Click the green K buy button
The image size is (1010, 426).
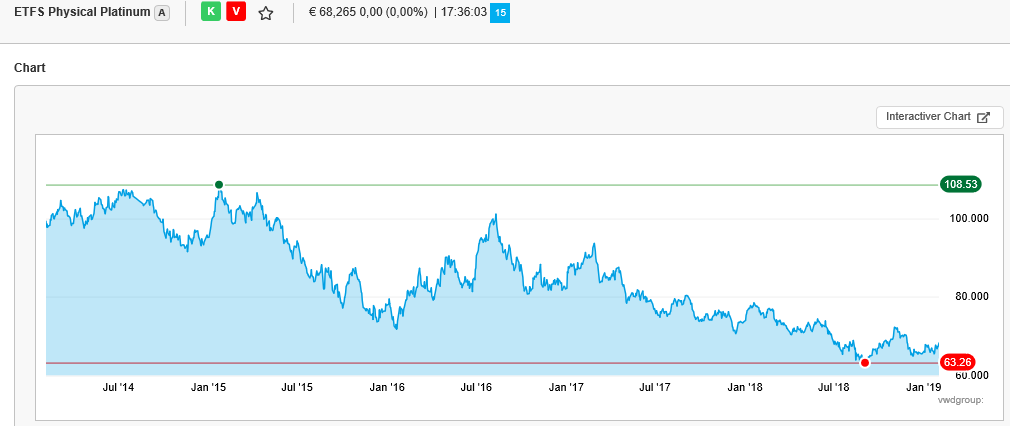(210, 13)
